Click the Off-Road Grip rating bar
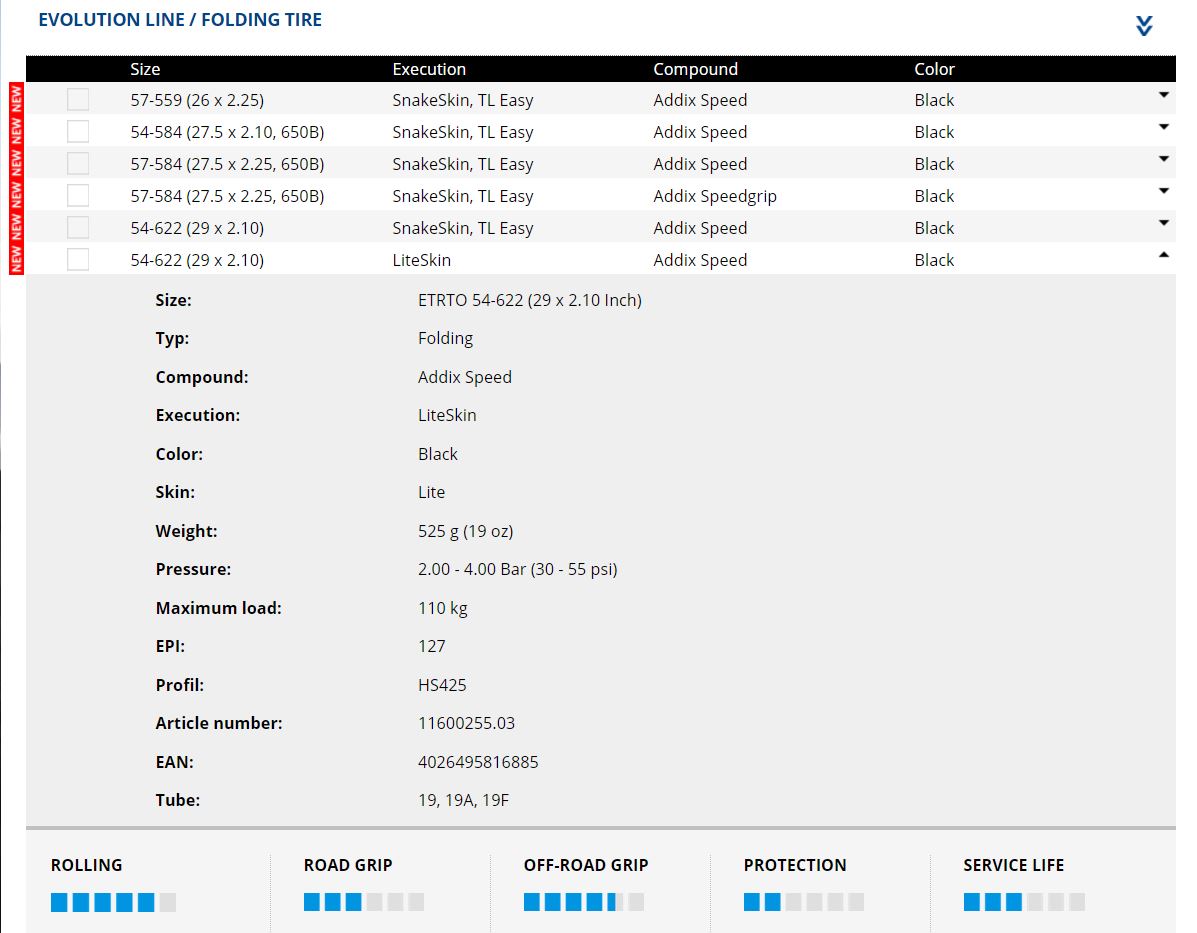 [x=584, y=902]
